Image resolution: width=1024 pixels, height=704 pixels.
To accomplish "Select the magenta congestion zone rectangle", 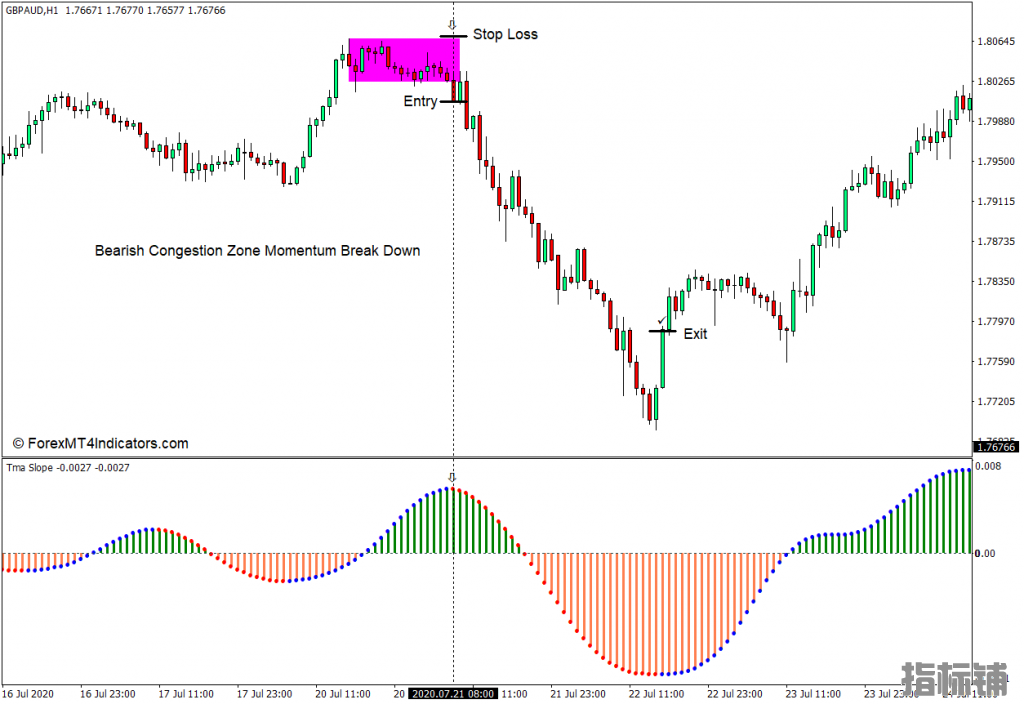I will (x=404, y=59).
